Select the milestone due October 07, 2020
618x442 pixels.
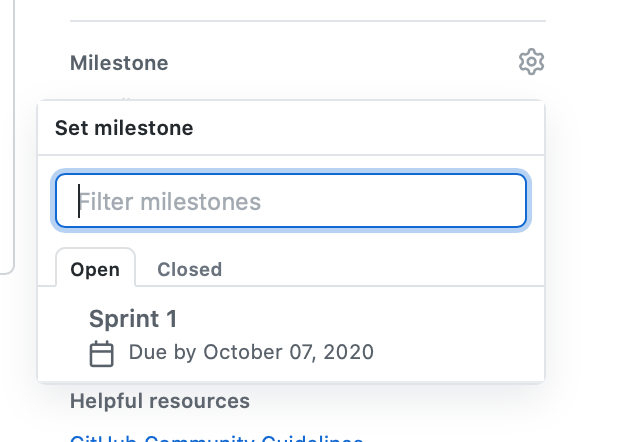pyautogui.click(x=291, y=335)
